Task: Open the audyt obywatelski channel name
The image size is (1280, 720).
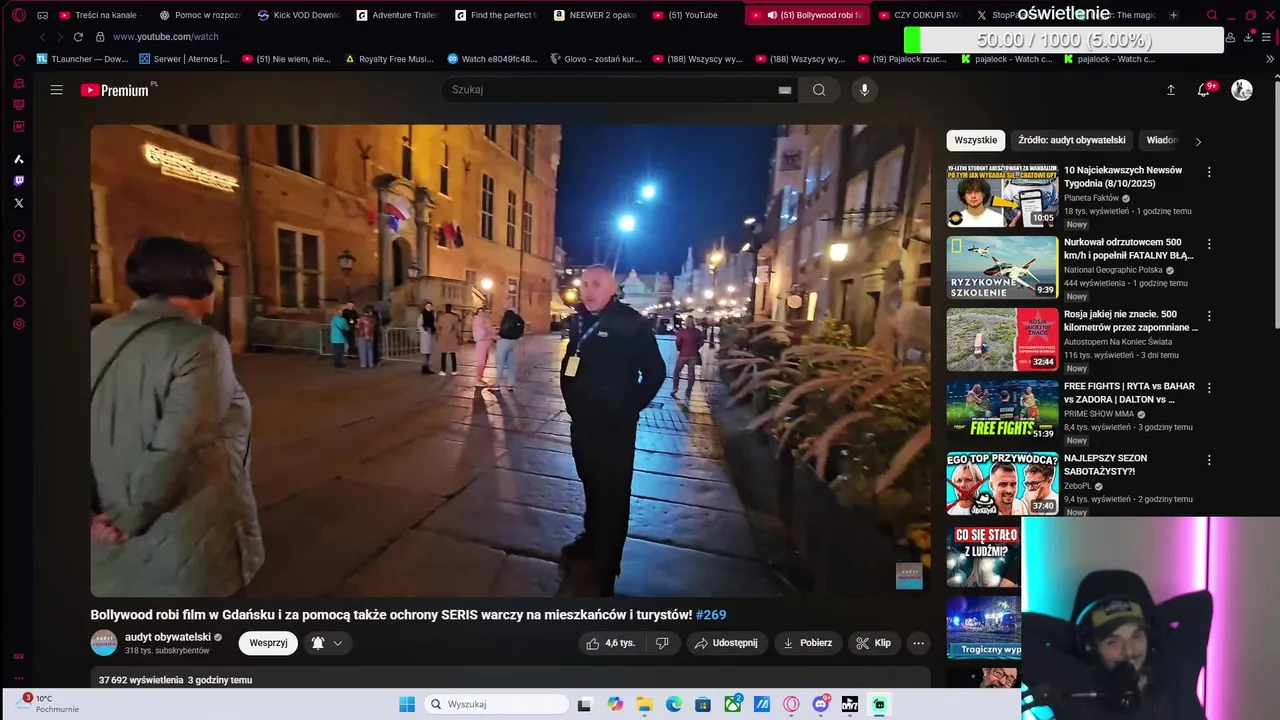Action: 168,637
